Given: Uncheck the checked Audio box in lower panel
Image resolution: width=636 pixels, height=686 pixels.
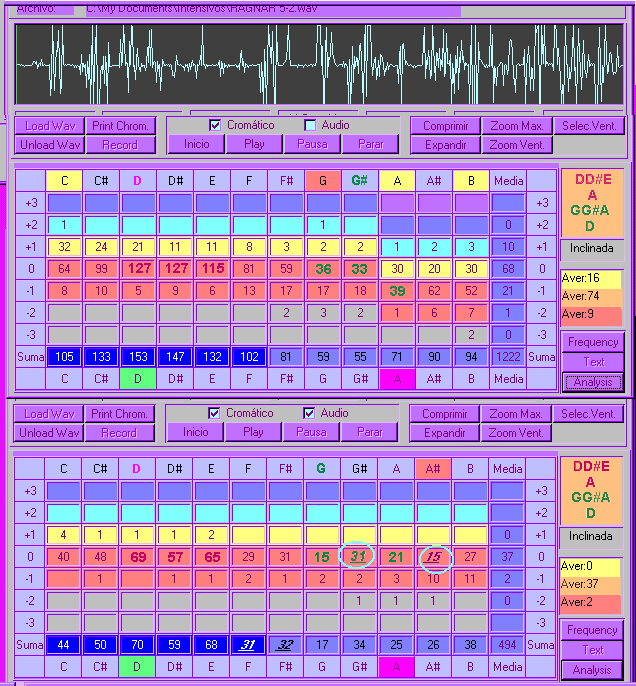Looking at the screenshot, I should pos(310,414).
